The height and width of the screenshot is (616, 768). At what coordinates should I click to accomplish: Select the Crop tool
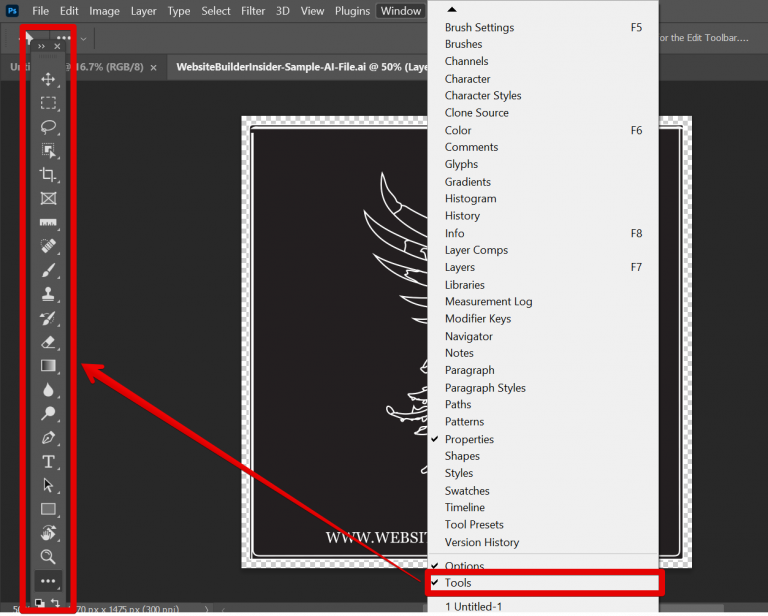pos(48,174)
